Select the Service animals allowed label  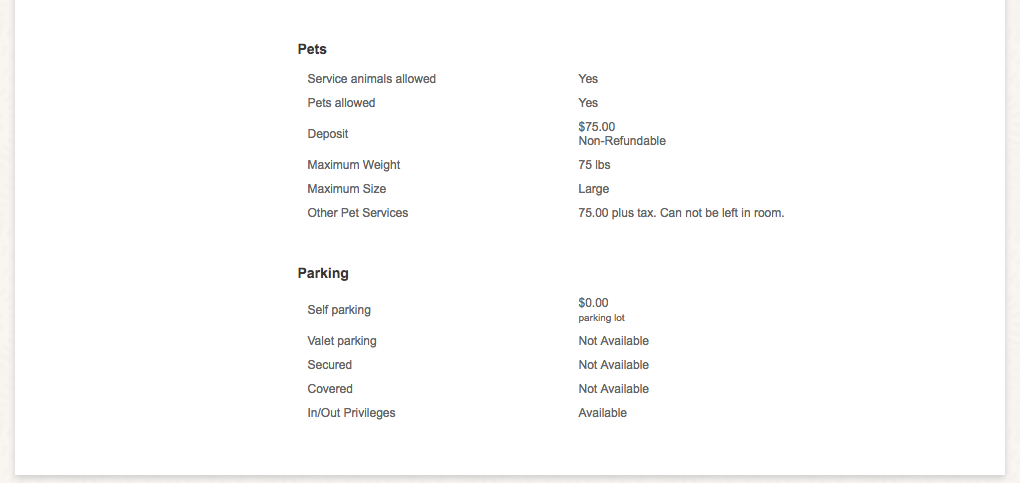(371, 79)
